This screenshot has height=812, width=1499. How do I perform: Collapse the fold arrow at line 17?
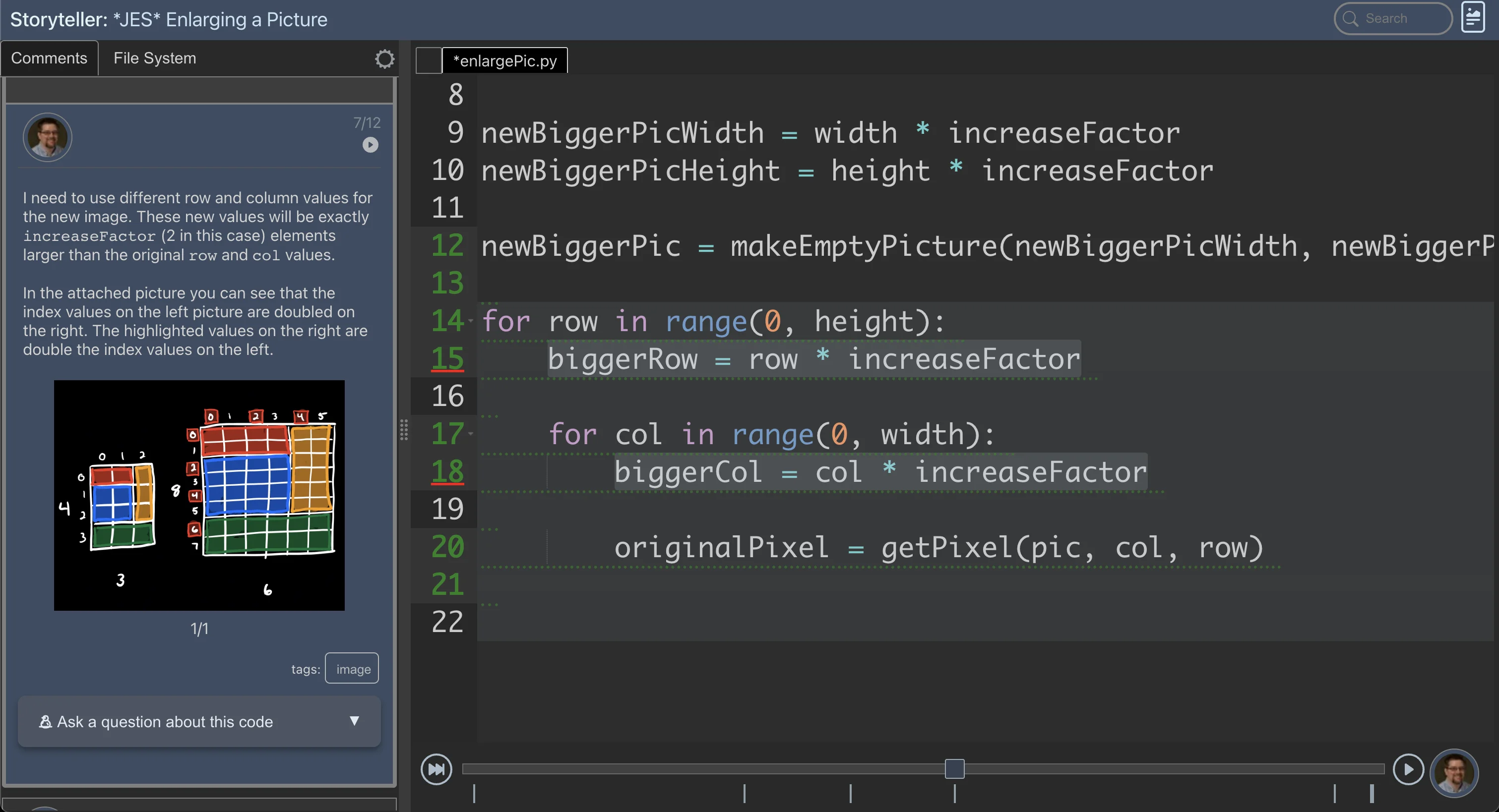click(470, 433)
